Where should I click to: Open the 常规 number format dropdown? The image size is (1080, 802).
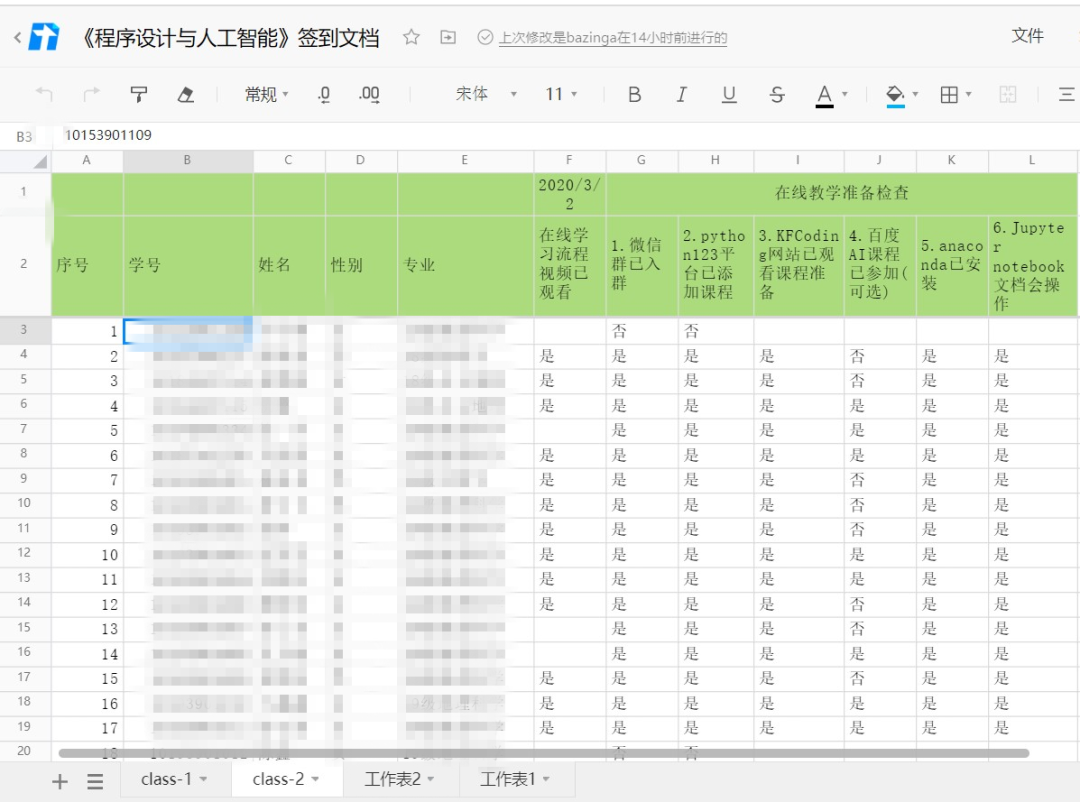[266, 94]
